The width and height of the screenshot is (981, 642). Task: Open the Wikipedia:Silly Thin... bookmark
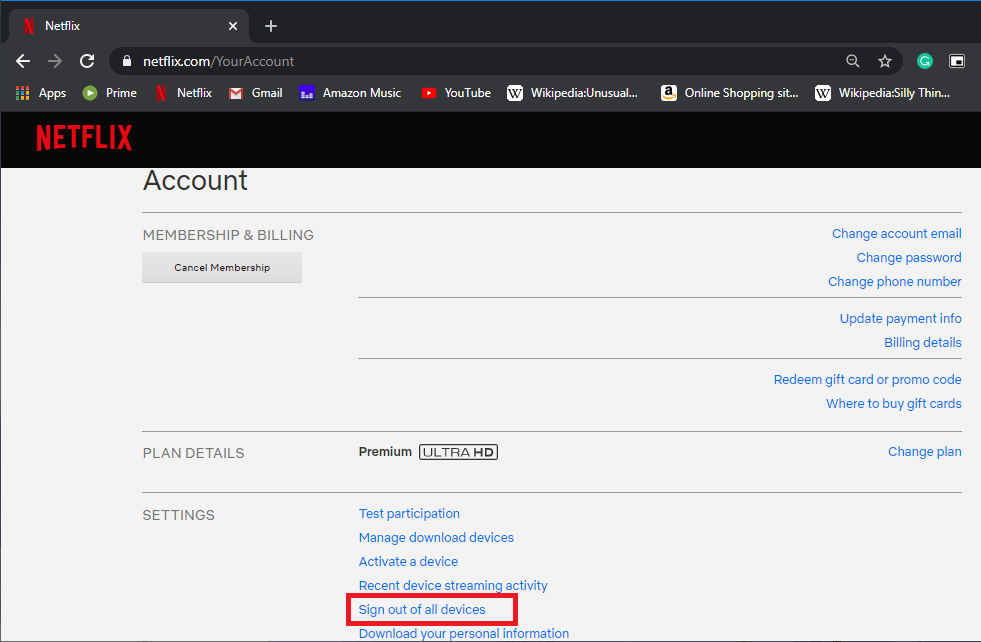[882, 93]
